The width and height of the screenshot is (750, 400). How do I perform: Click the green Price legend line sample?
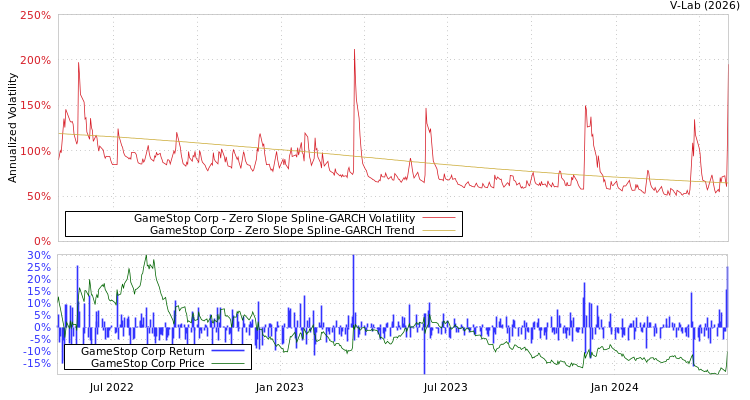228,363
